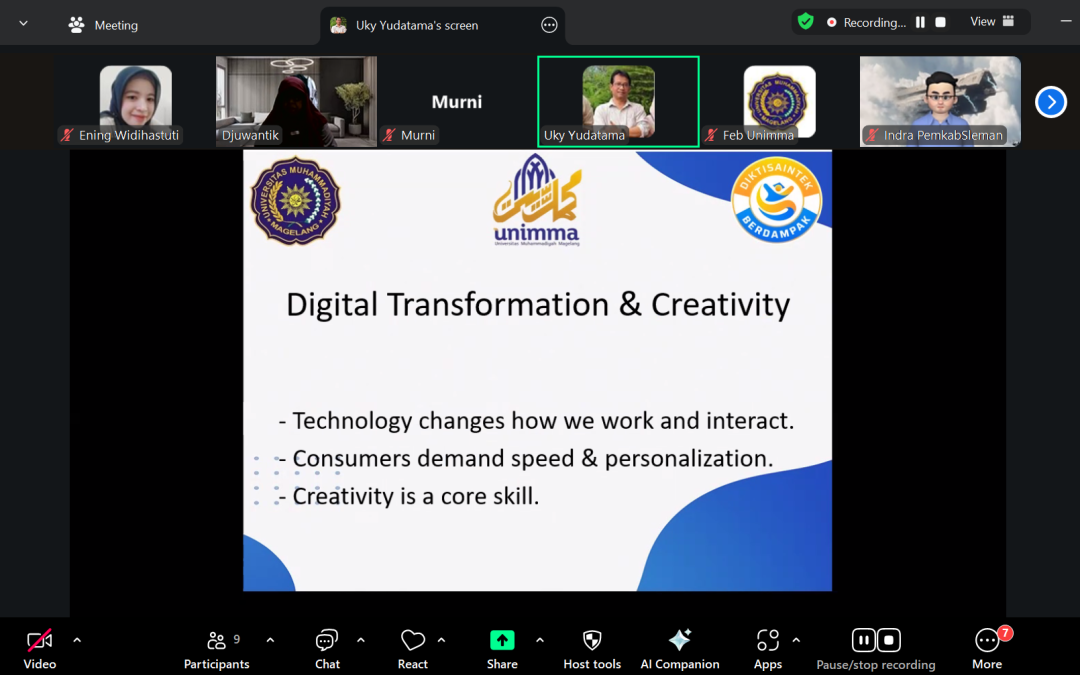Image resolution: width=1080 pixels, height=675 pixels.
Task: Click bullet about technology changing work
Action: (537, 421)
